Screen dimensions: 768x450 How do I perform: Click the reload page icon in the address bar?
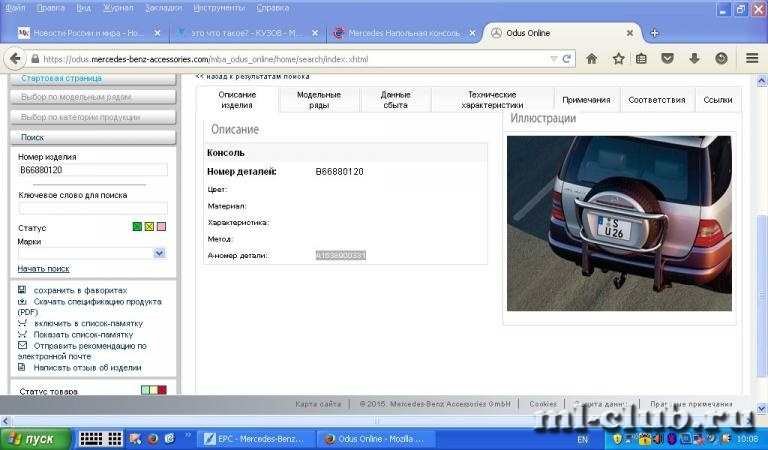coord(567,59)
